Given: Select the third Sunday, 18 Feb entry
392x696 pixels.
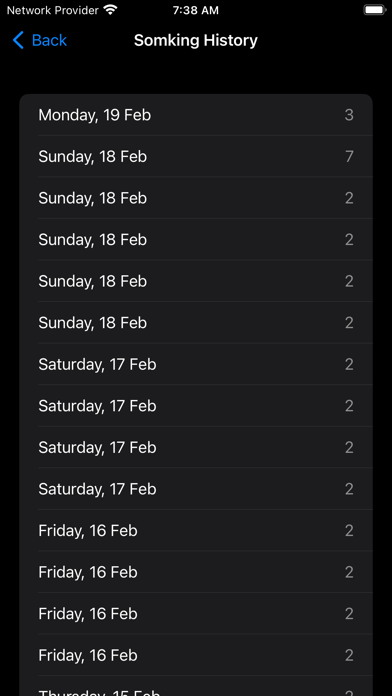Looking at the screenshot, I should click(196, 239).
